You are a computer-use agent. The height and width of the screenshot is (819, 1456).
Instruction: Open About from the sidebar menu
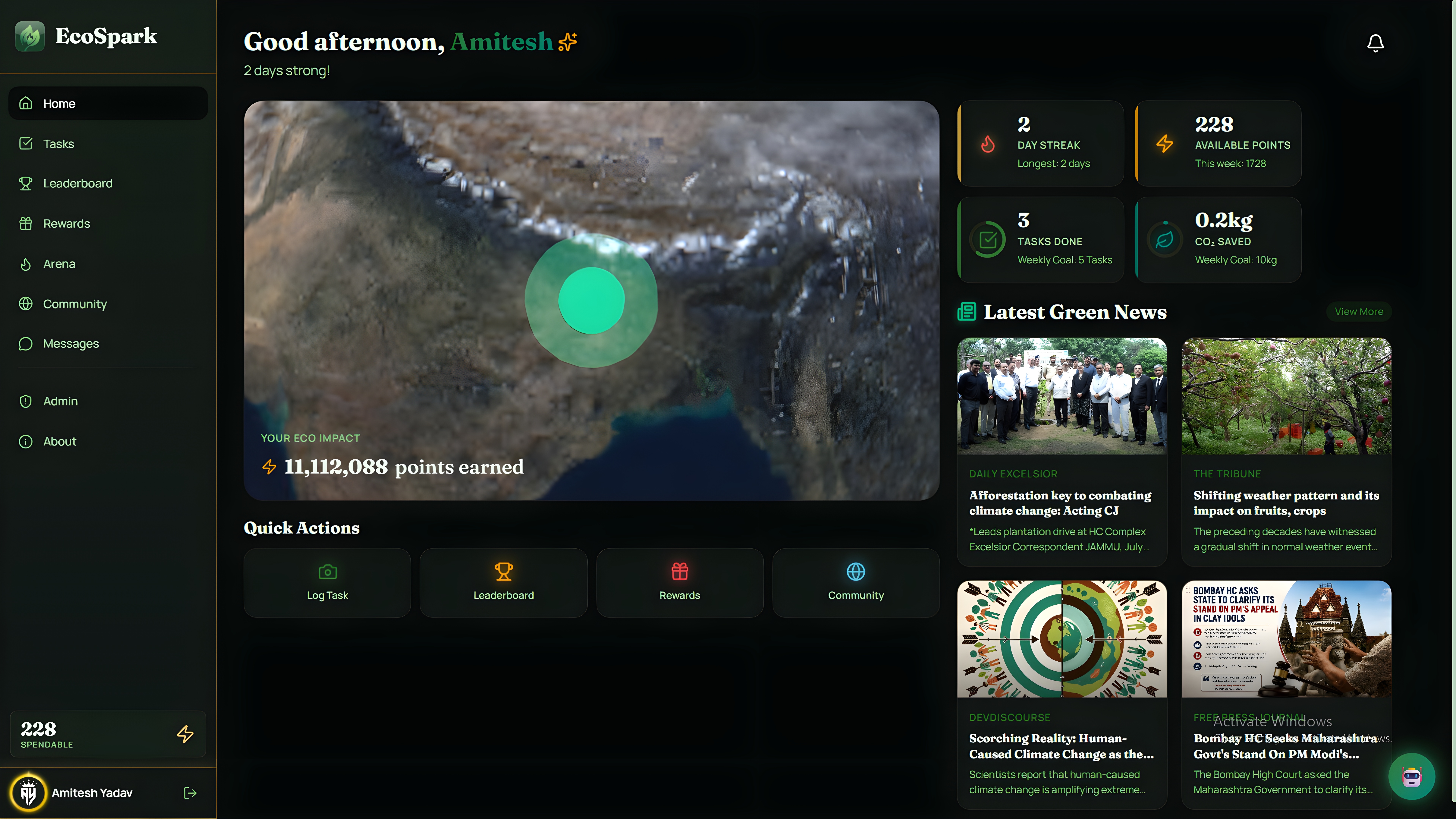coord(108,441)
